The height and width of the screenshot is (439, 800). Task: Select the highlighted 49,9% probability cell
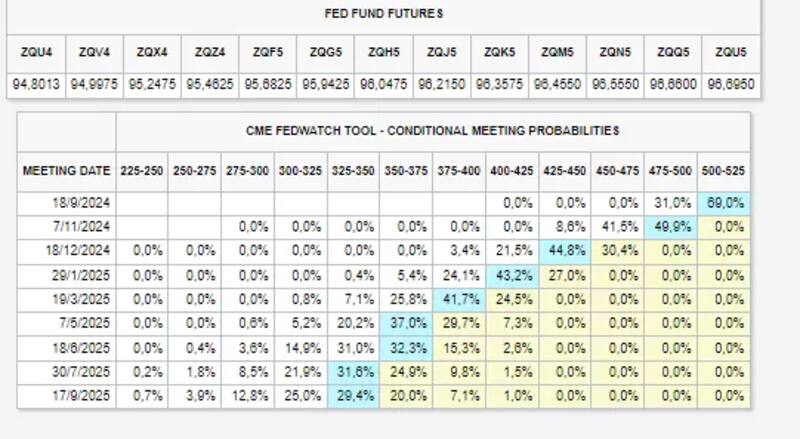(673, 227)
